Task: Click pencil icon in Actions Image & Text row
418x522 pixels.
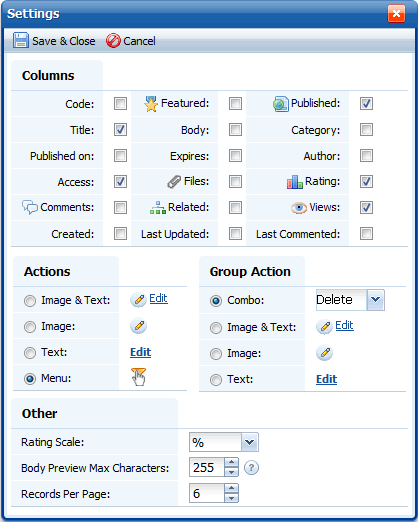Action: 138,300
